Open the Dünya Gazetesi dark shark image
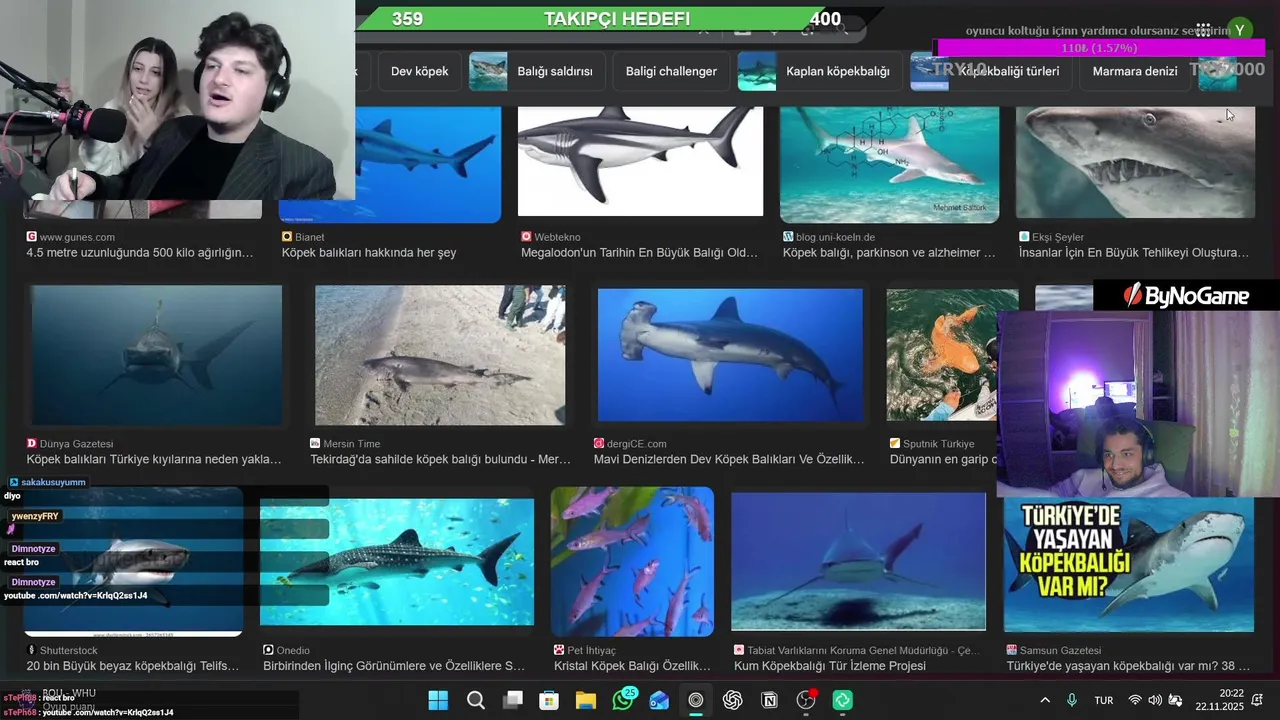 156,356
